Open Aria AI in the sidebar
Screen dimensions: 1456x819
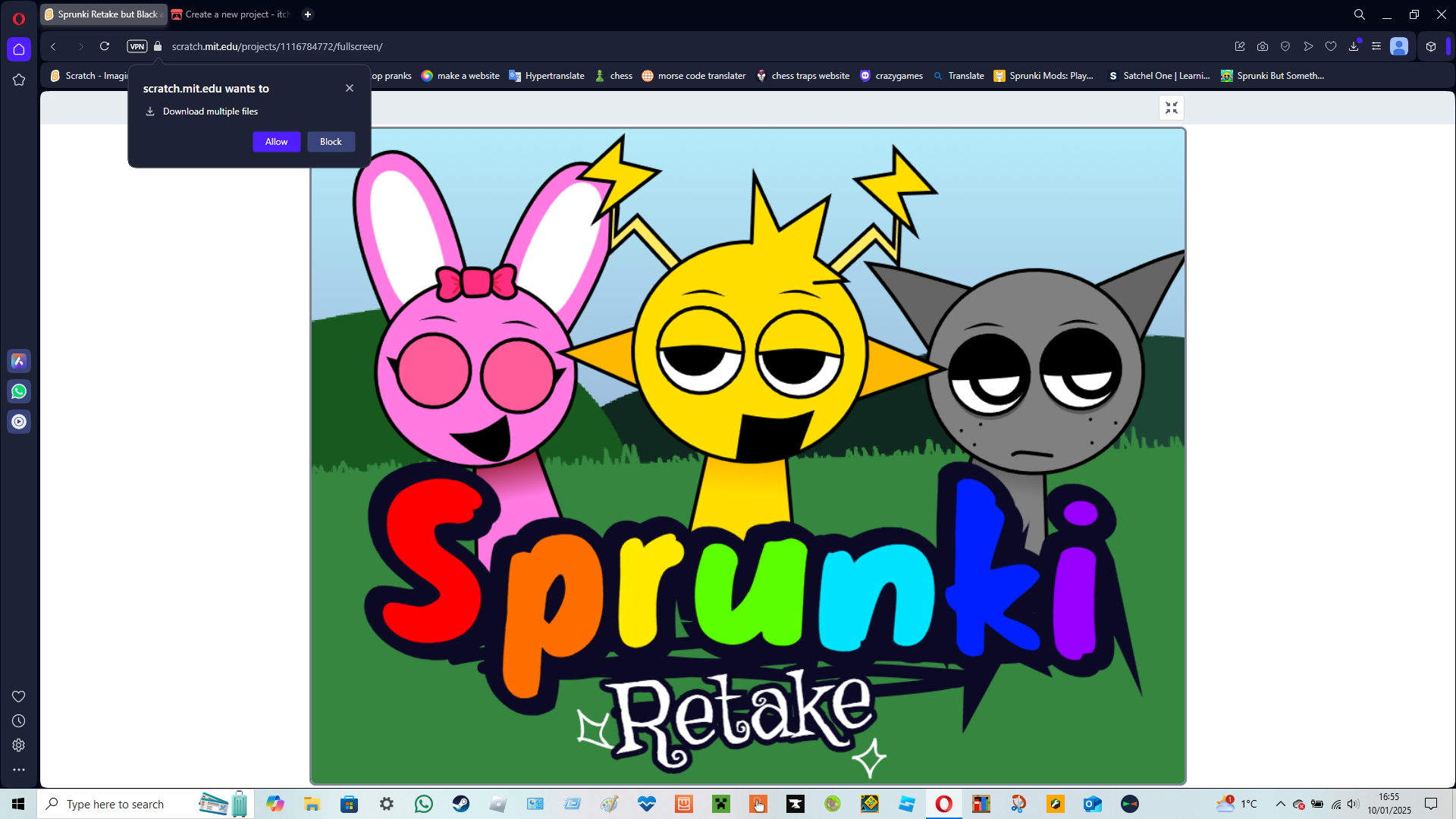(19, 361)
